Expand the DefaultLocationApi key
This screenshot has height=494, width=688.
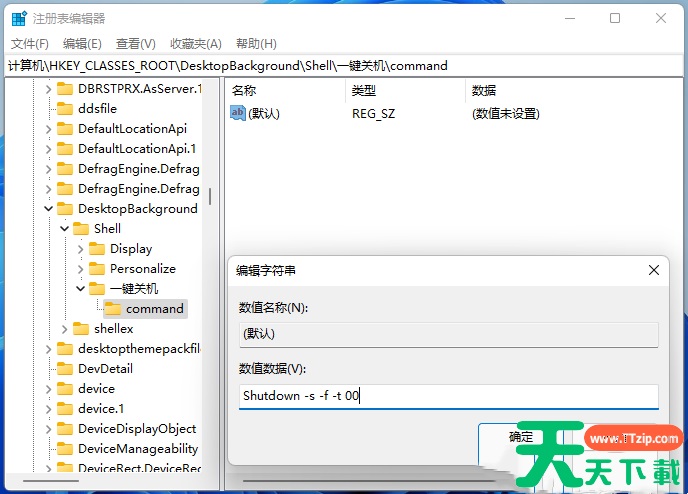(x=48, y=129)
